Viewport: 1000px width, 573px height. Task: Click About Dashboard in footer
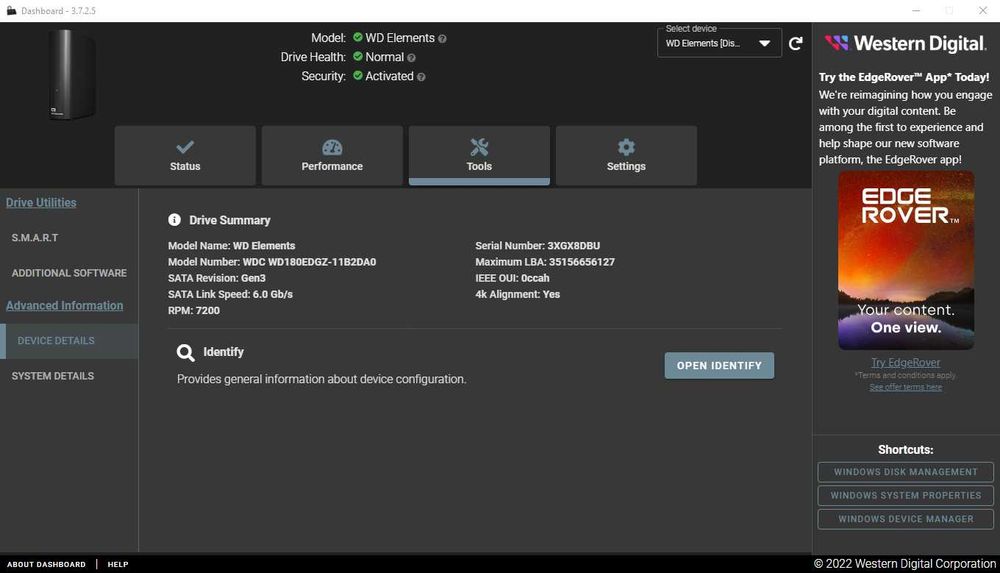(x=46, y=565)
